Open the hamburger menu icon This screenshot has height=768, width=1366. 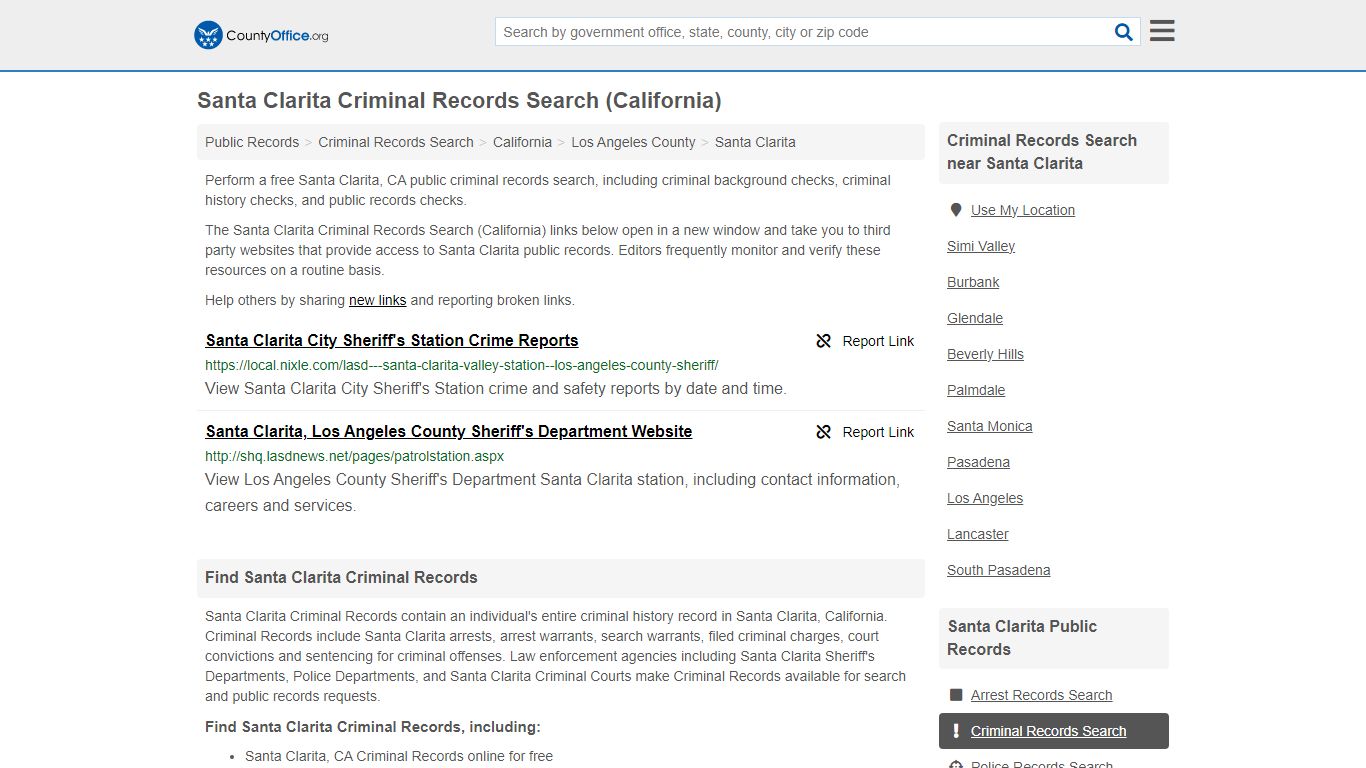tap(1162, 31)
